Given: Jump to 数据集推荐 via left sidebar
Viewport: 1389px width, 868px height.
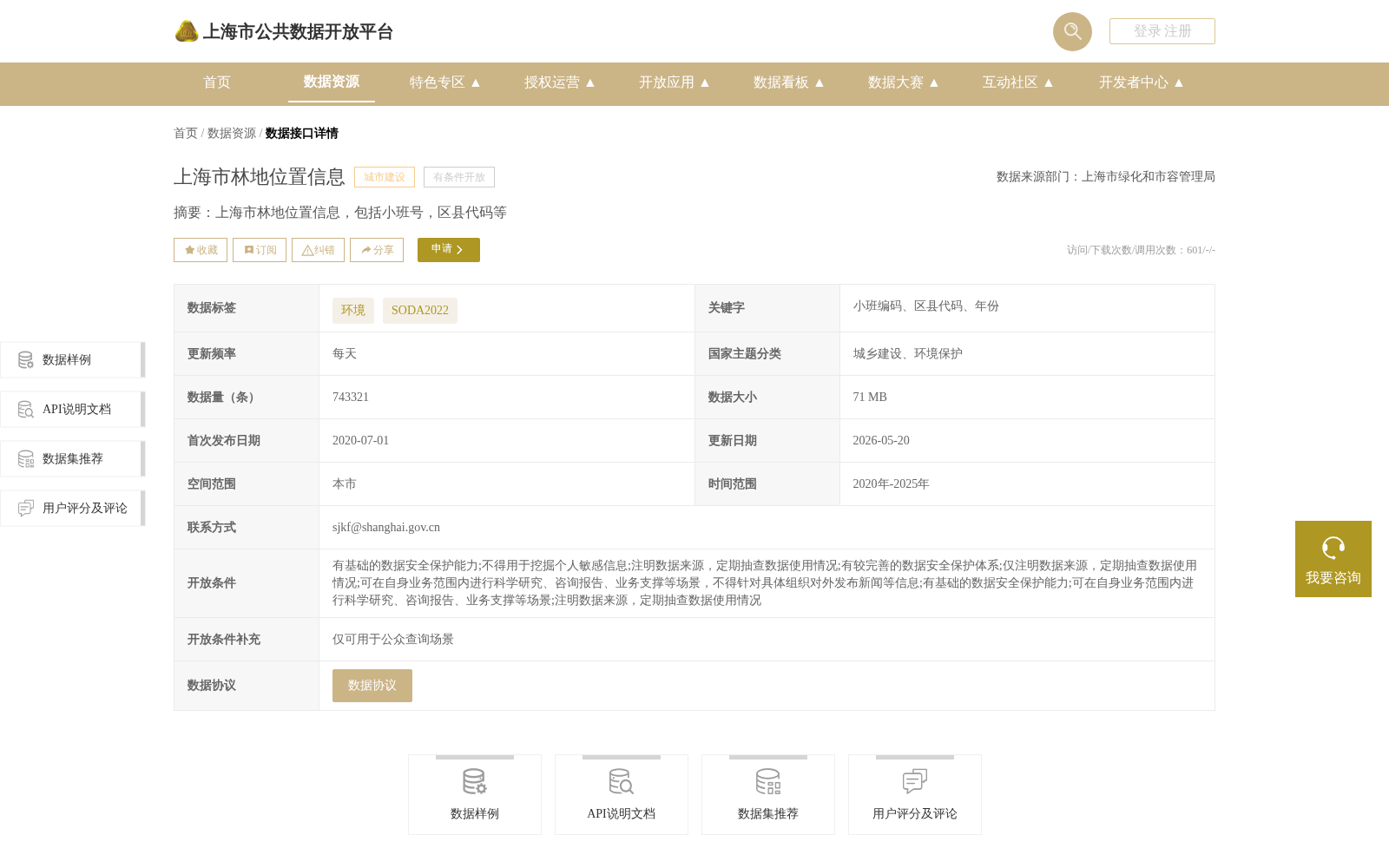Looking at the screenshot, I should 73,458.
